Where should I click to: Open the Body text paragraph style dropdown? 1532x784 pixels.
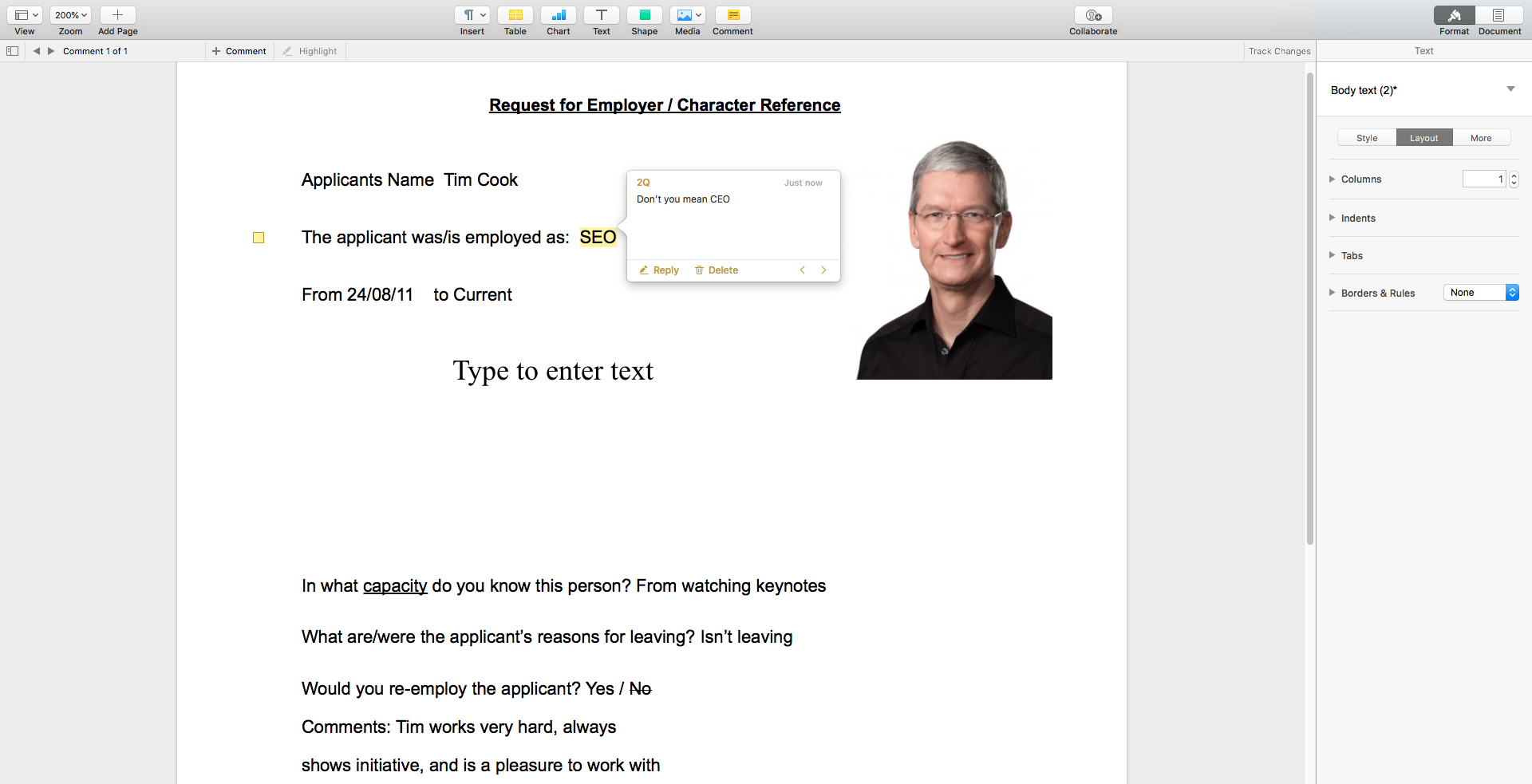click(x=1510, y=89)
